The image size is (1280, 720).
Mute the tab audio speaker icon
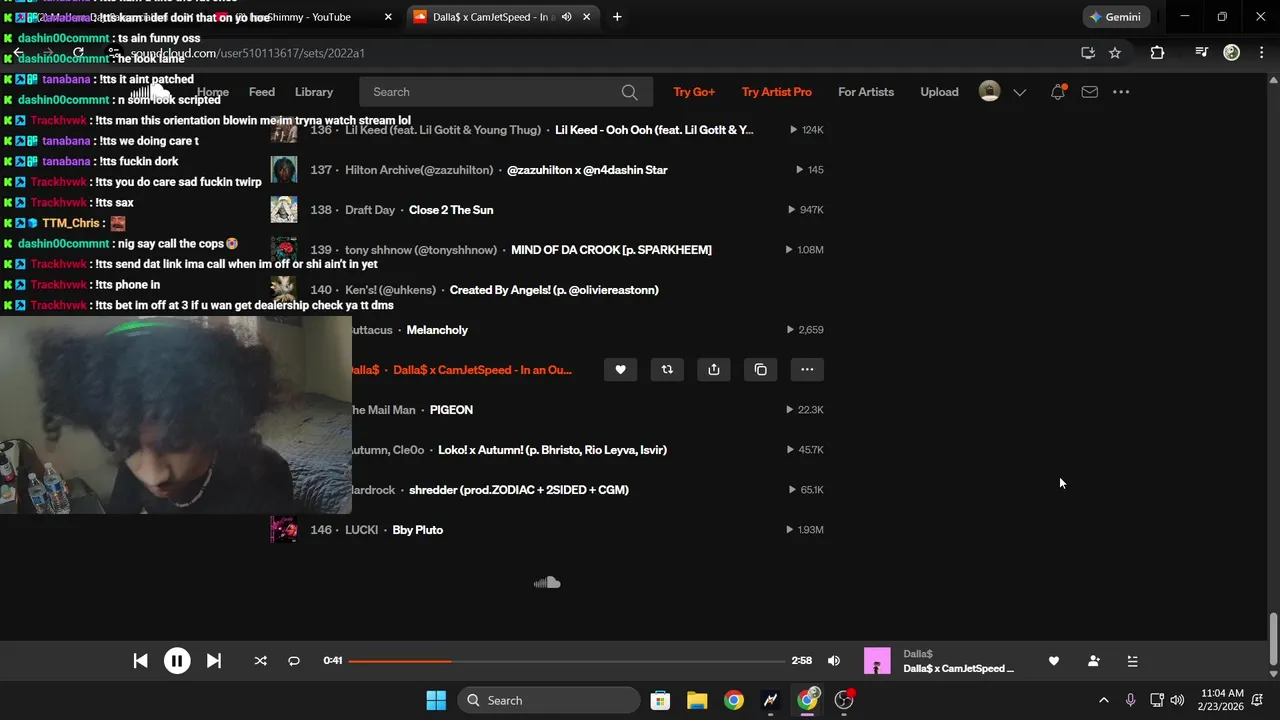point(567,17)
